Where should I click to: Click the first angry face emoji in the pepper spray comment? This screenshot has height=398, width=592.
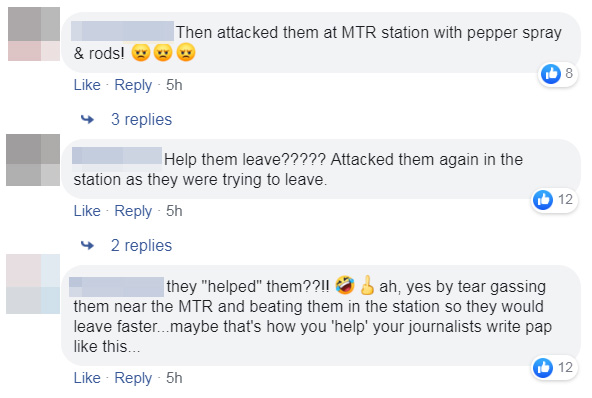coord(141,52)
